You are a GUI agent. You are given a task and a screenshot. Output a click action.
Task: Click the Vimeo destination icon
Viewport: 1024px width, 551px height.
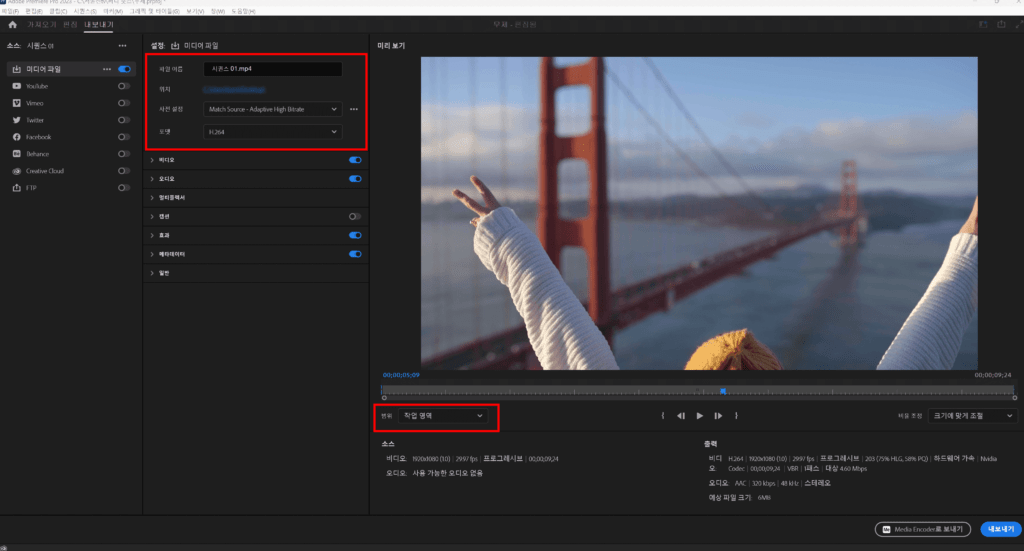coord(16,103)
